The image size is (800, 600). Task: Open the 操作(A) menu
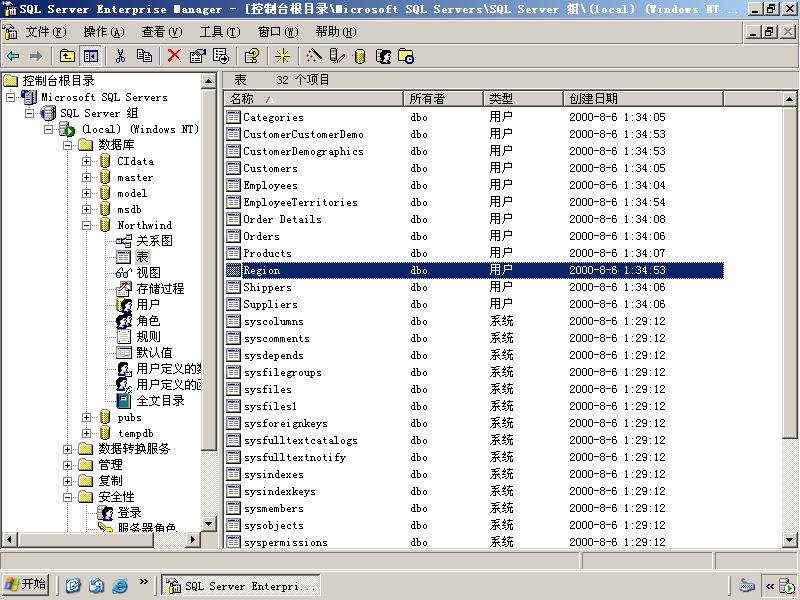[104, 32]
